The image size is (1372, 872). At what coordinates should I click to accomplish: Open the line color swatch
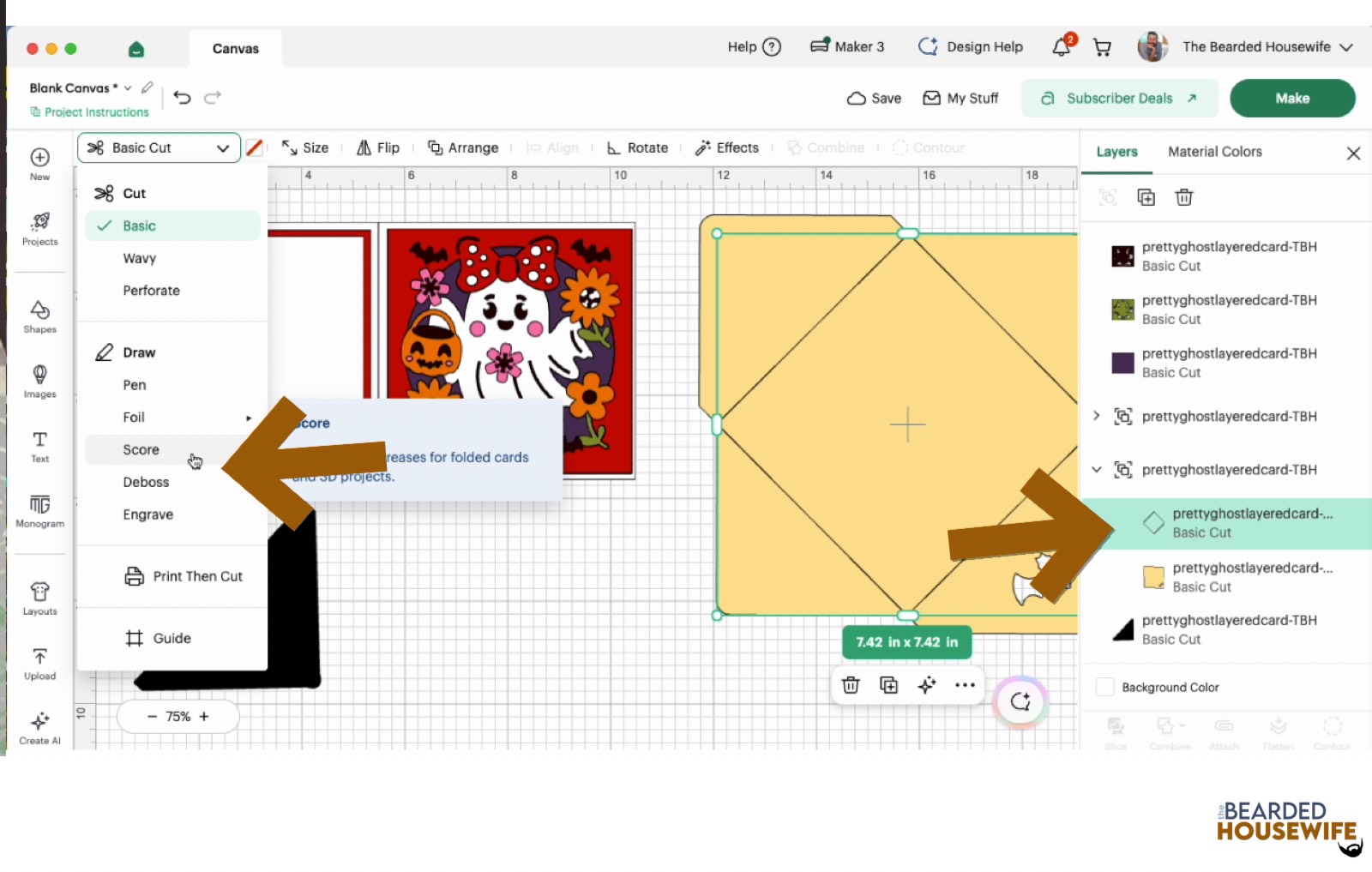[254, 147]
